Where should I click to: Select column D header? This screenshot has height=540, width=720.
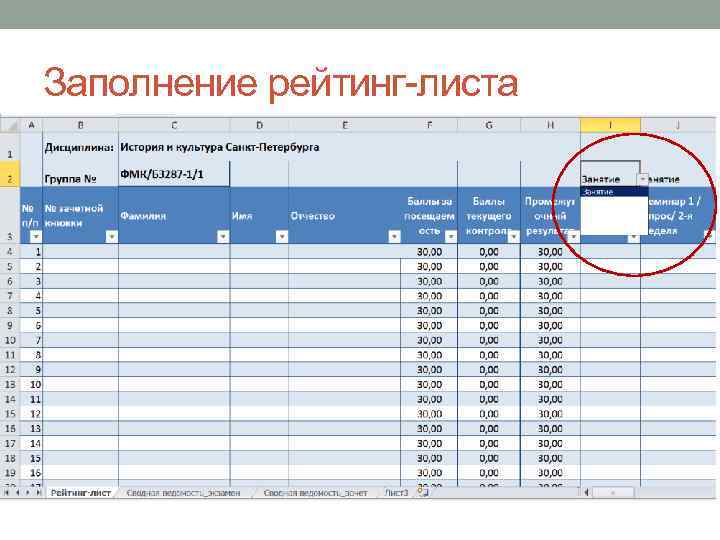(259, 125)
